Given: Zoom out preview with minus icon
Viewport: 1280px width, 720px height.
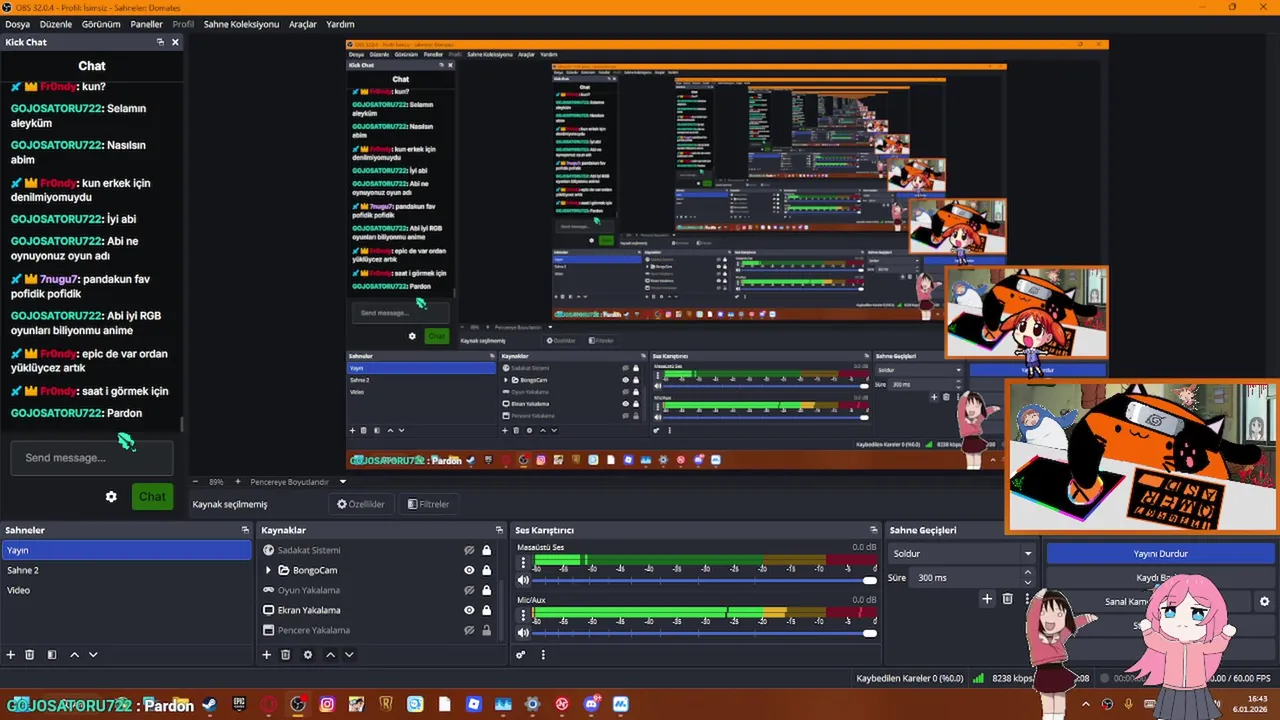Looking at the screenshot, I should coord(195,482).
